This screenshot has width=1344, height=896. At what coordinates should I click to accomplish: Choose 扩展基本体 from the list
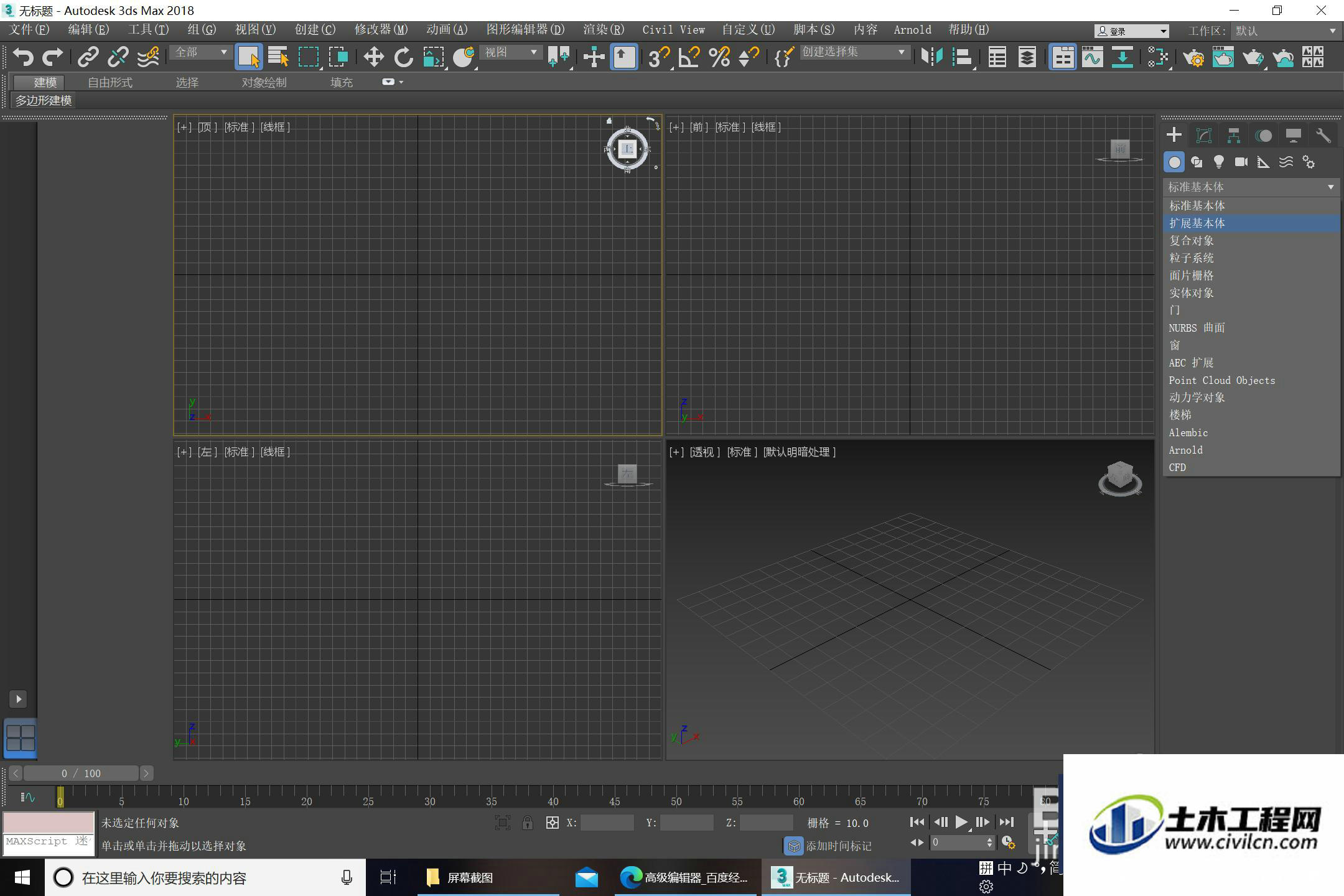[x=1251, y=223]
